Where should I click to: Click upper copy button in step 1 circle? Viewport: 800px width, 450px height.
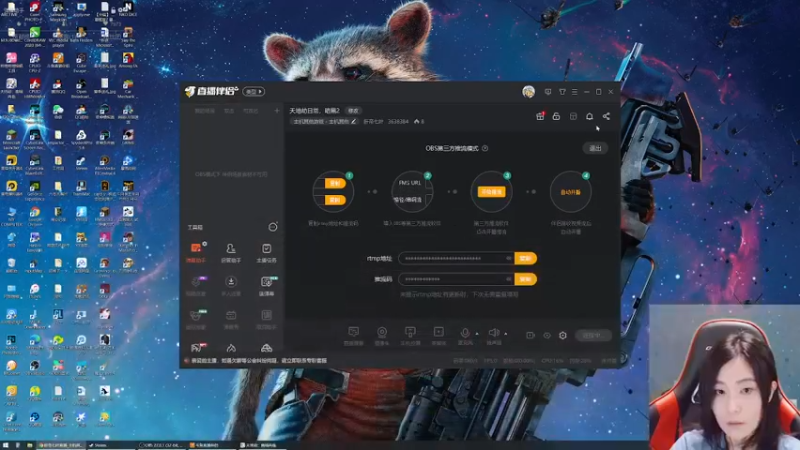[335, 183]
